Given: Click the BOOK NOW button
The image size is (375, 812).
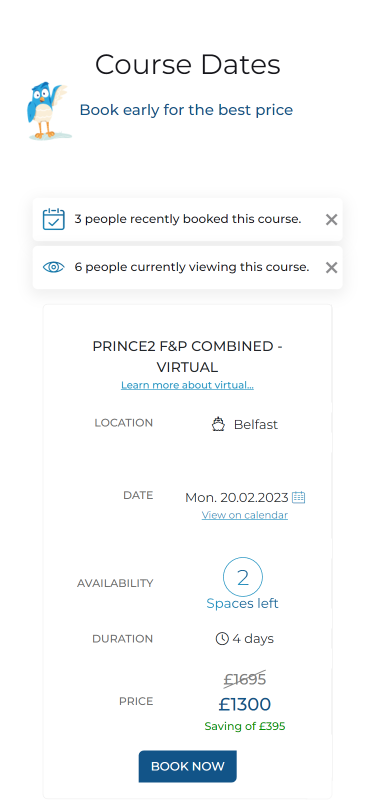Looking at the screenshot, I should tap(188, 766).
